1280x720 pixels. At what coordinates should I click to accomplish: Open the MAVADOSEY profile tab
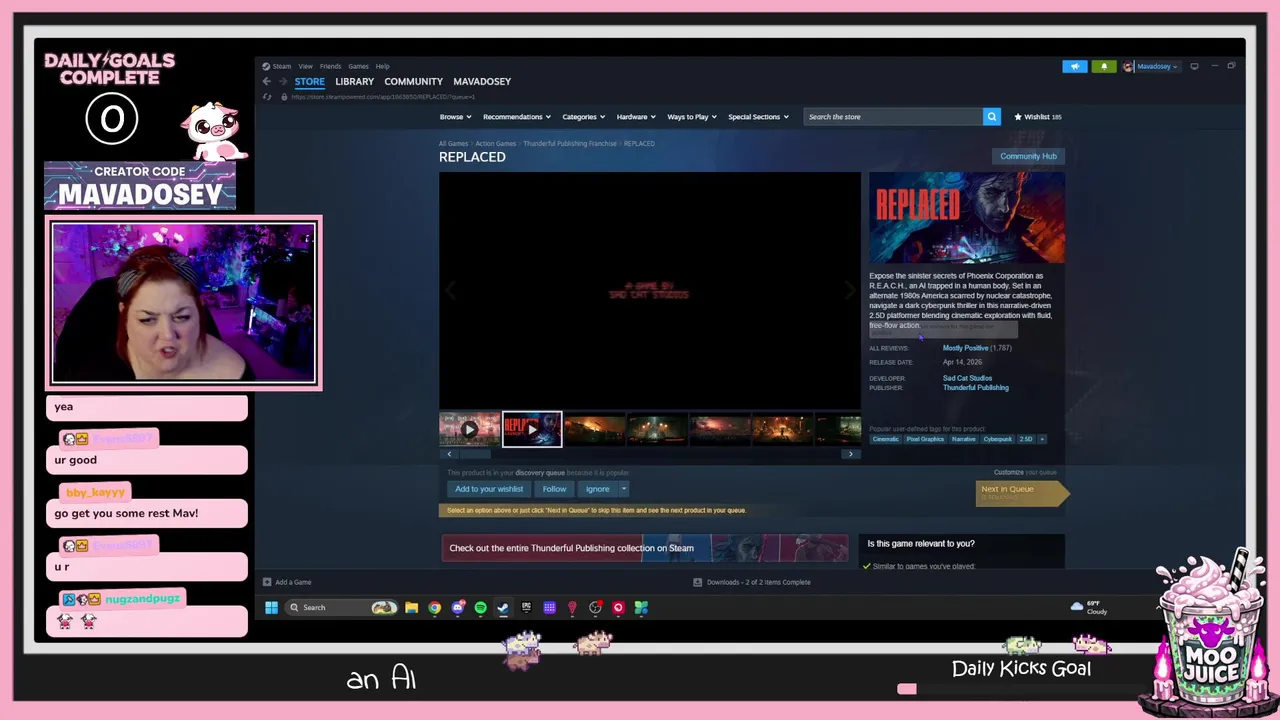482,81
